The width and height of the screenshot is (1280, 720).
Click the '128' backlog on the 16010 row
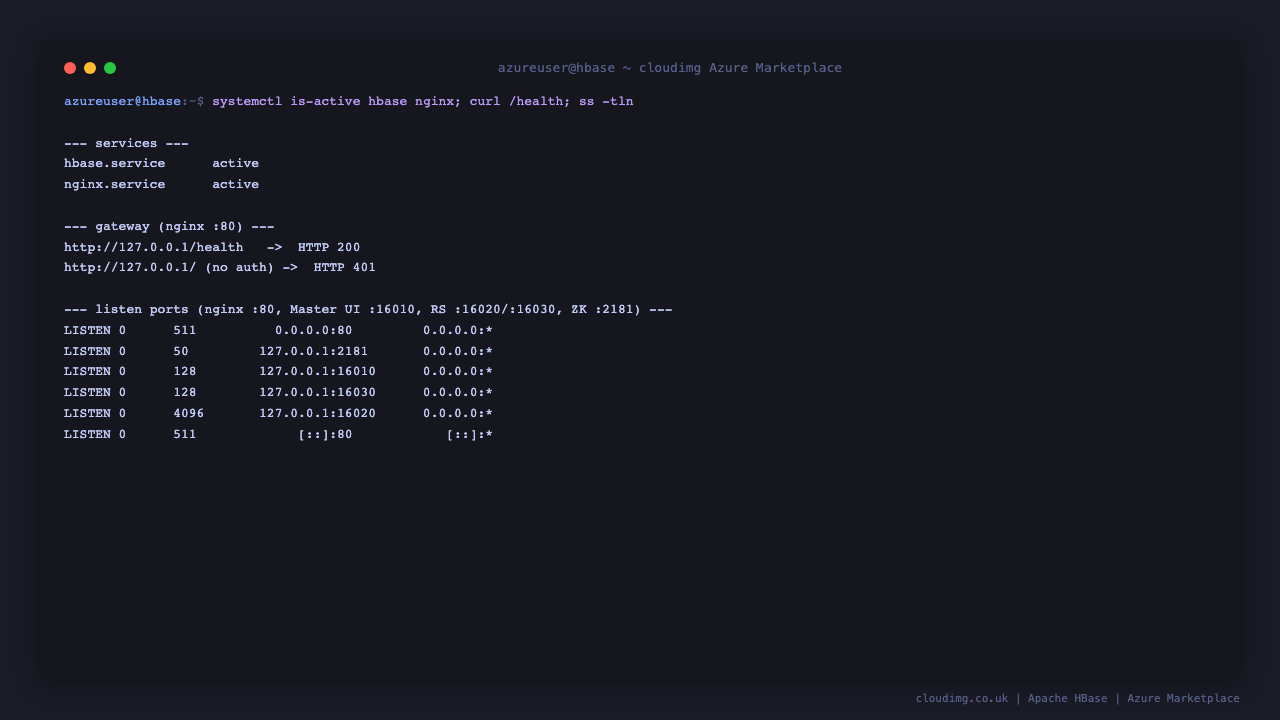pos(185,372)
